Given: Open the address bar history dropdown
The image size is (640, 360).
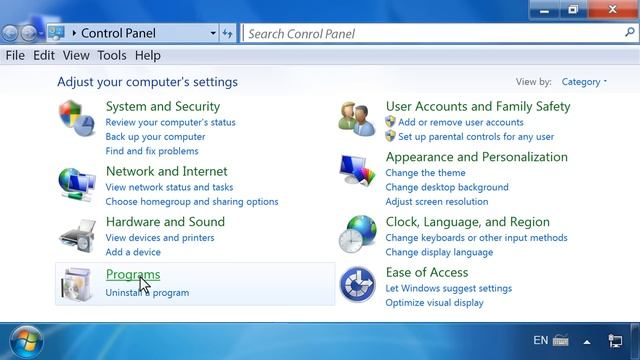Looking at the screenshot, I should click(213, 33).
